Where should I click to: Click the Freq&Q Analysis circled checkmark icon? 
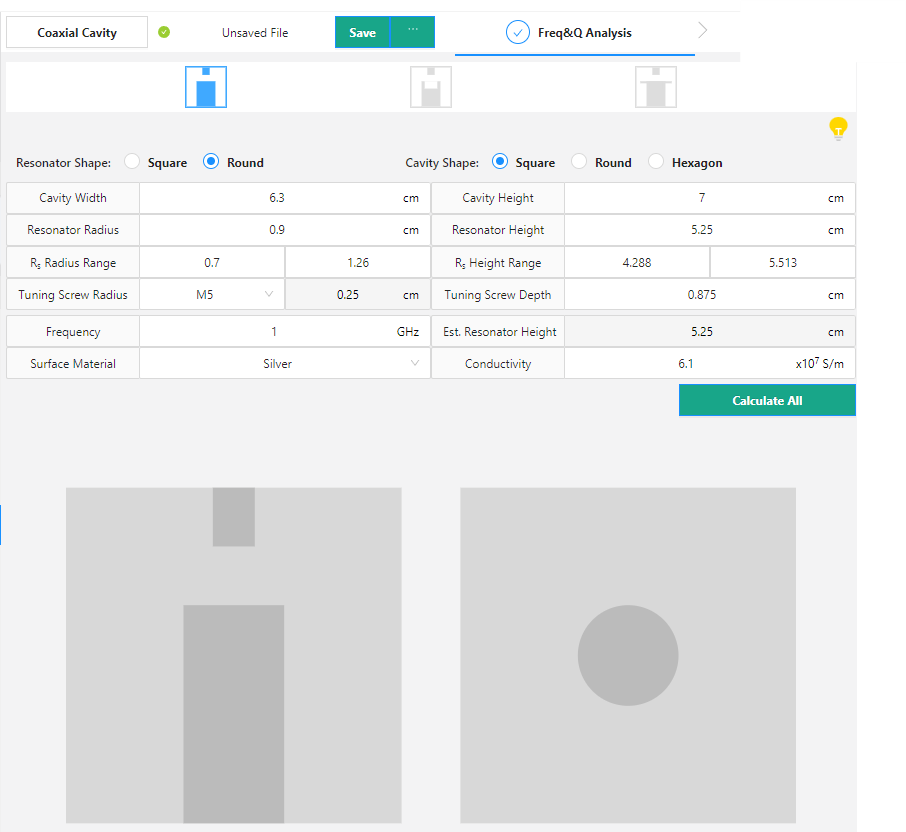tap(518, 32)
